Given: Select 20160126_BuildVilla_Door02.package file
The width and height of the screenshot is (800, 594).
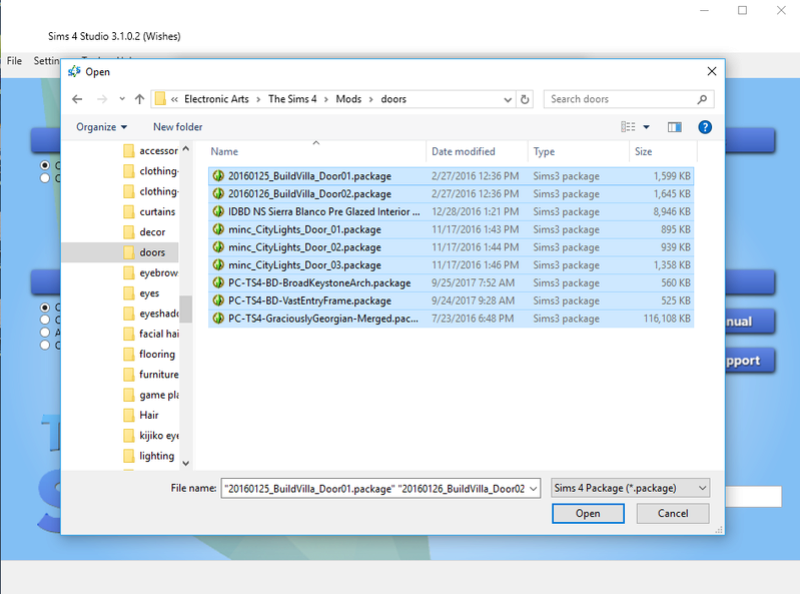Looking at the screenshot, I should coord(451,194).
